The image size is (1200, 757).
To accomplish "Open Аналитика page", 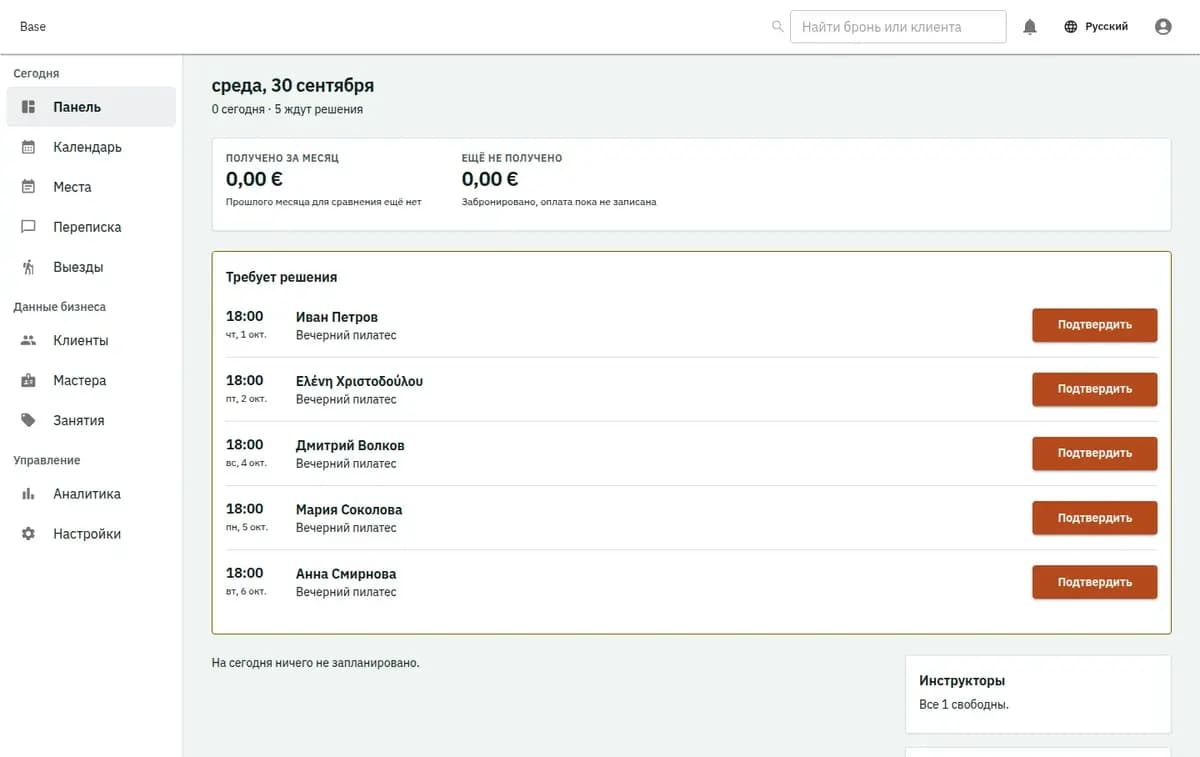I will pyautogui.click(x=91, y=494).
